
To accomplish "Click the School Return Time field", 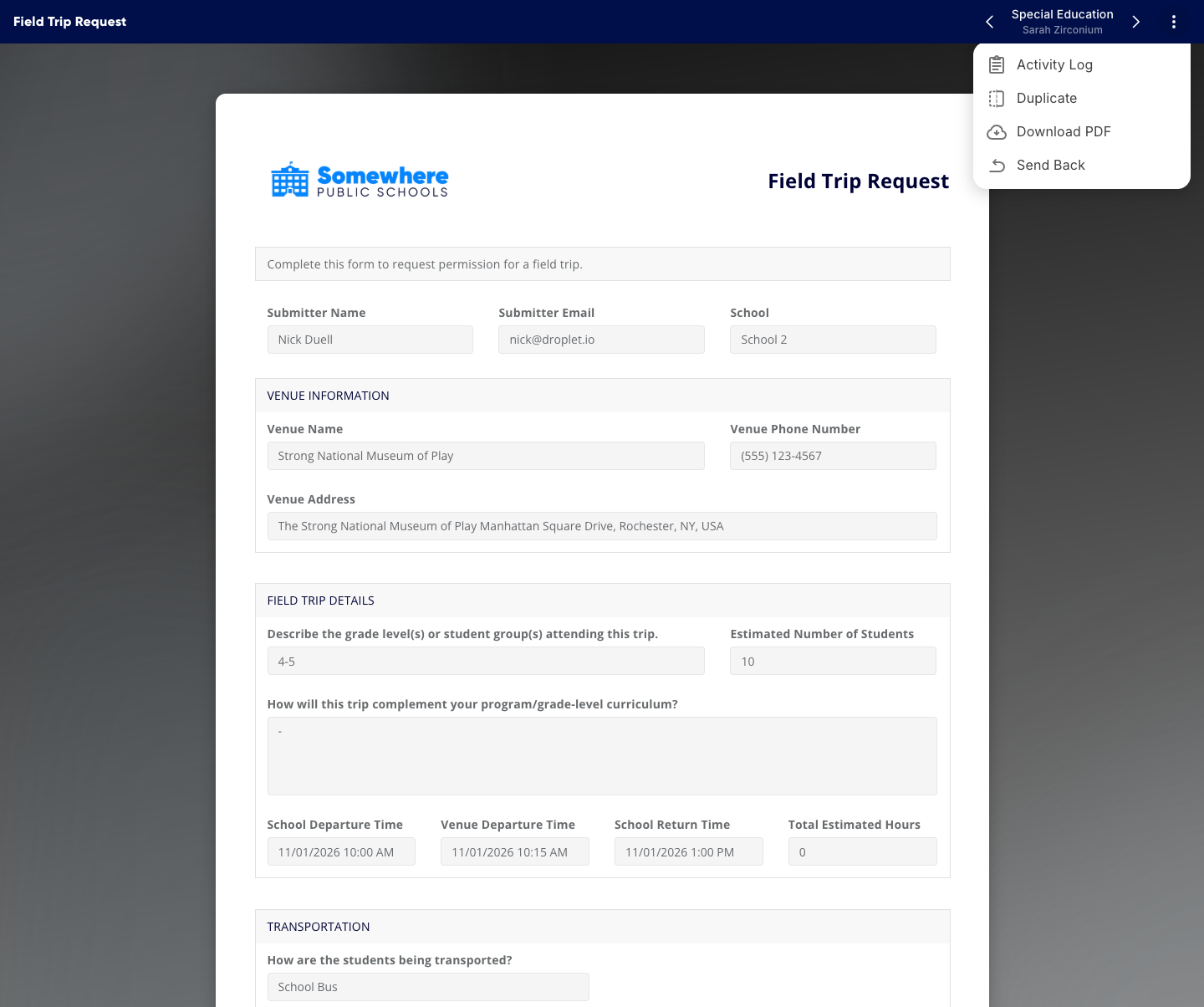I will (689, 851).
